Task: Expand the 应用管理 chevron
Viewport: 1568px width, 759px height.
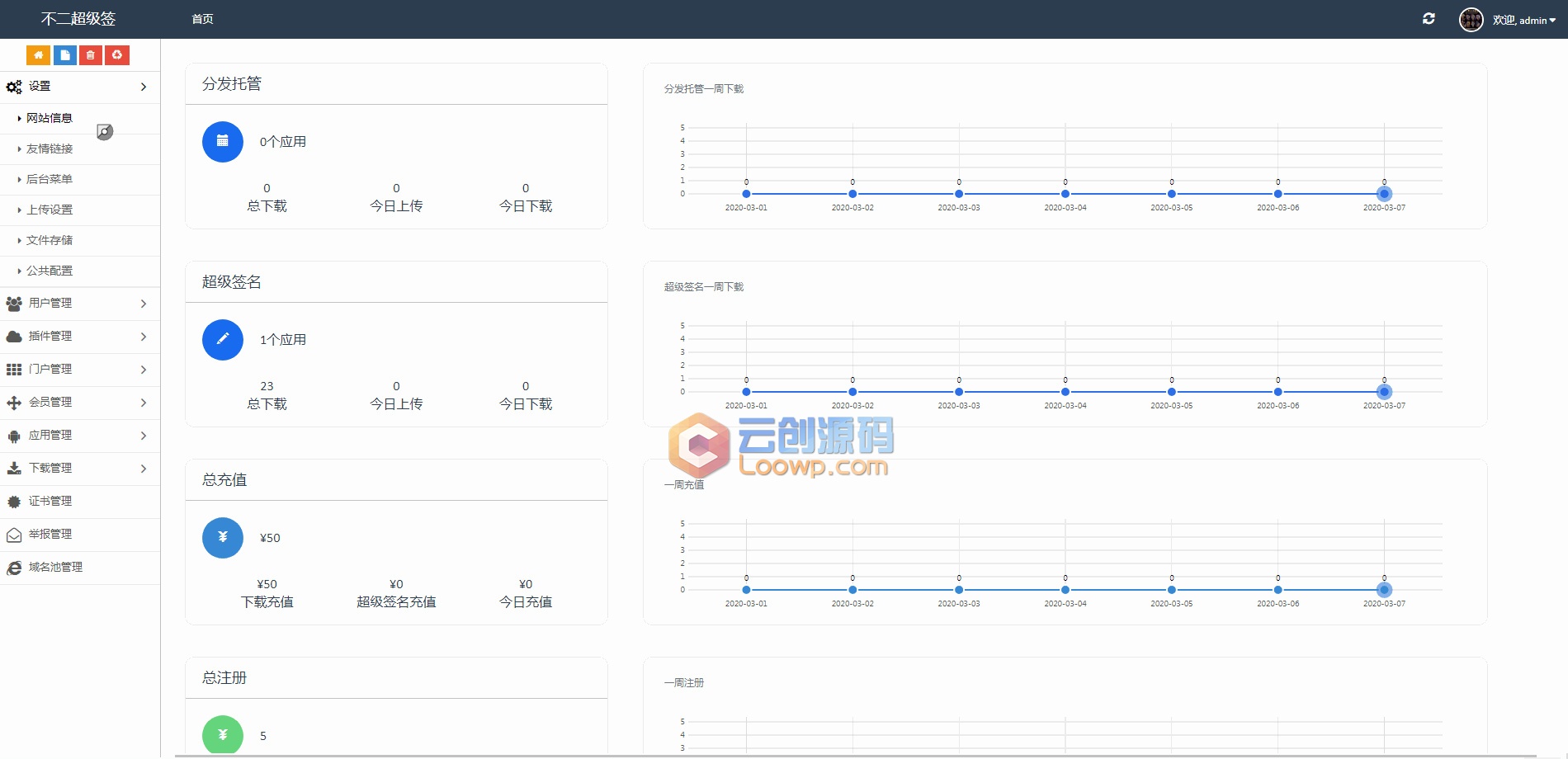Action: [144, 436]
